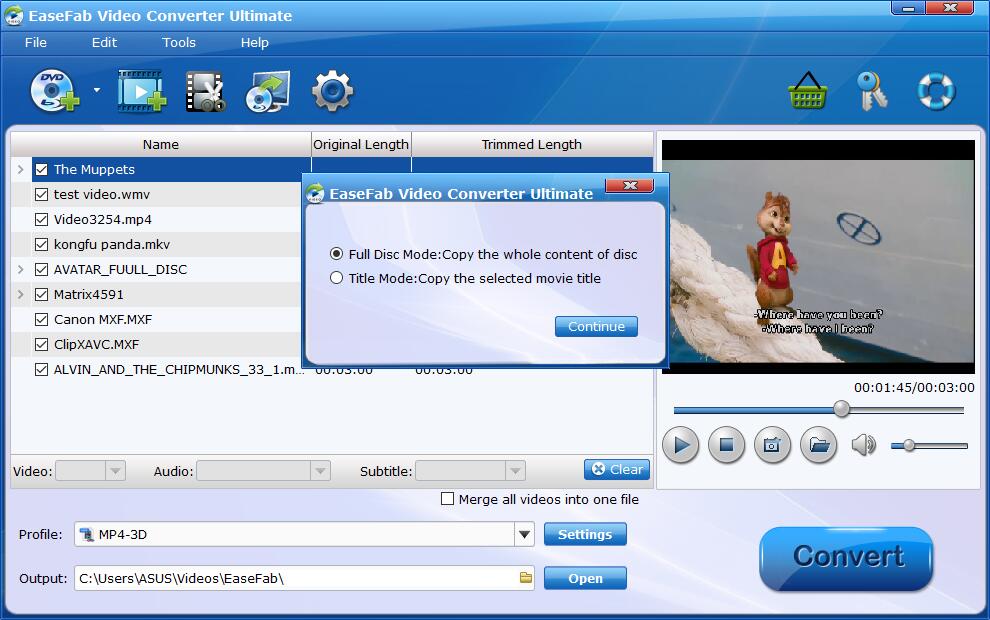The height and width of the screenshot is (620, 990).
Task: Expand the AVATAR_FUULL_DISC tree item
Action: click(x=20, y=269)
